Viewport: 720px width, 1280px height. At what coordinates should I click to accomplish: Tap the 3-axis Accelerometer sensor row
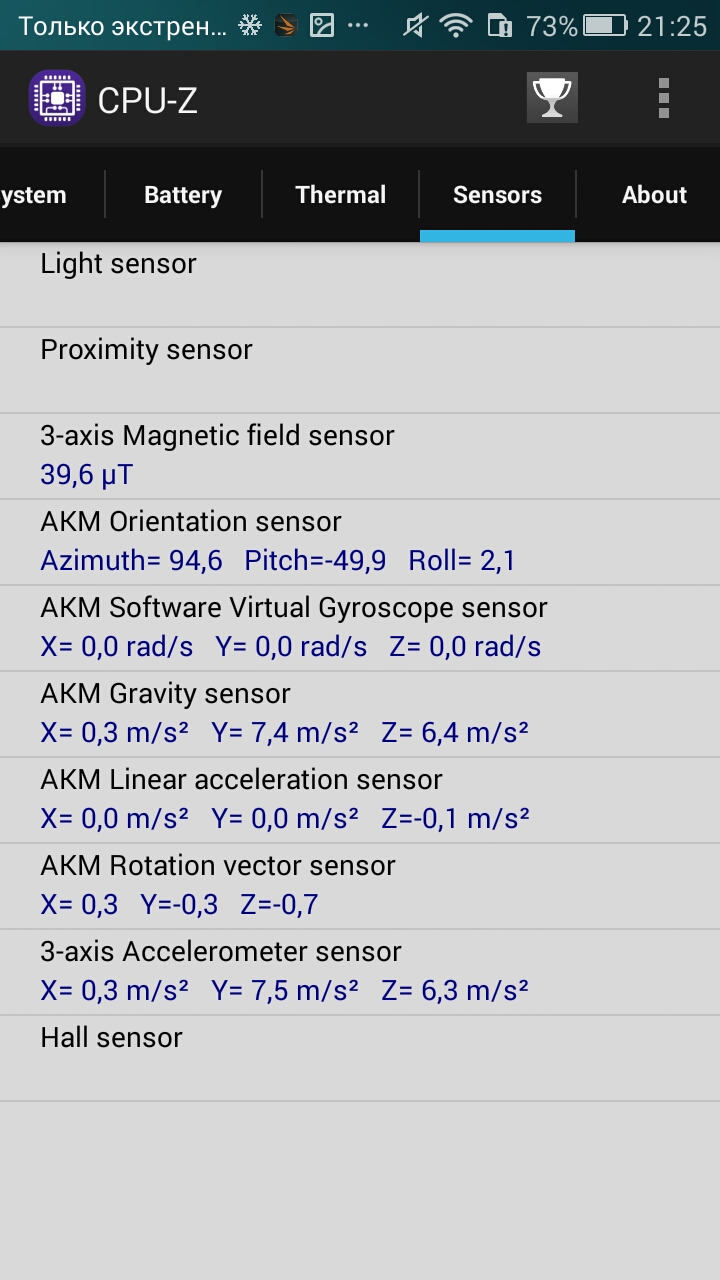pyautogui.click(x=360, y=972)
